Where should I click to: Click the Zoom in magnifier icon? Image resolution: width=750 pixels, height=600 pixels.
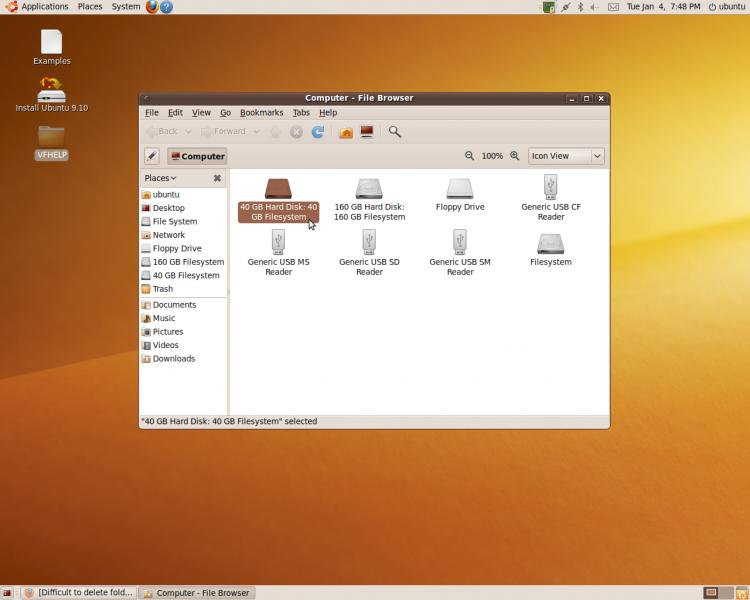pyautogui.click(x=514, y=156)
